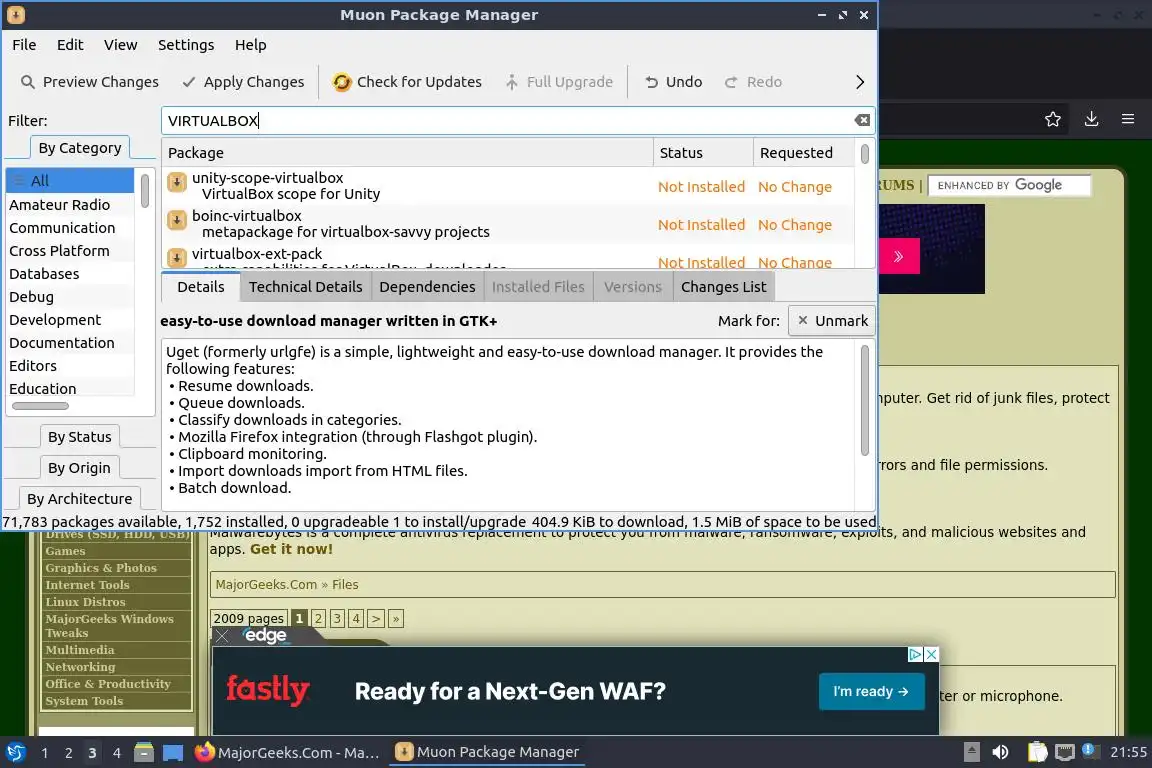Select the All category
Screen dimensions: 1152x768
(70, 181)
